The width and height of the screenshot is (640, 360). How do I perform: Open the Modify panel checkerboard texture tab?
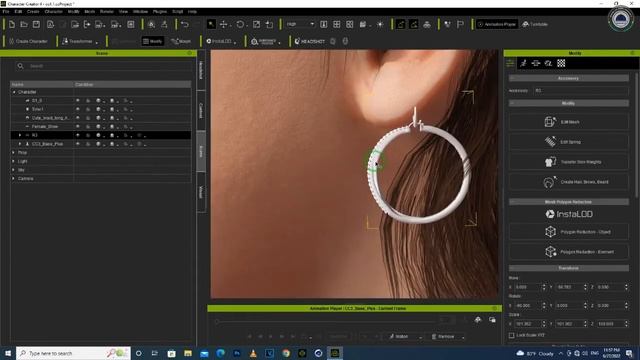click(561, 63)
